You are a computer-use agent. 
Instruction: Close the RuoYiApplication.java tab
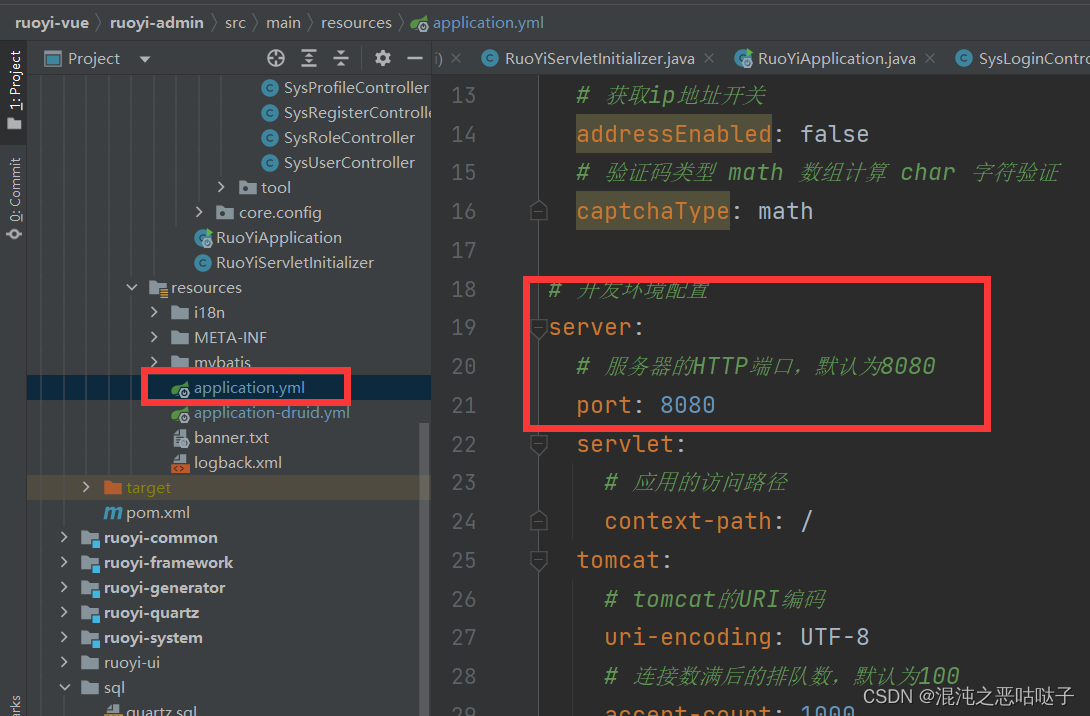pyautogui.click(x=930, y=58)
